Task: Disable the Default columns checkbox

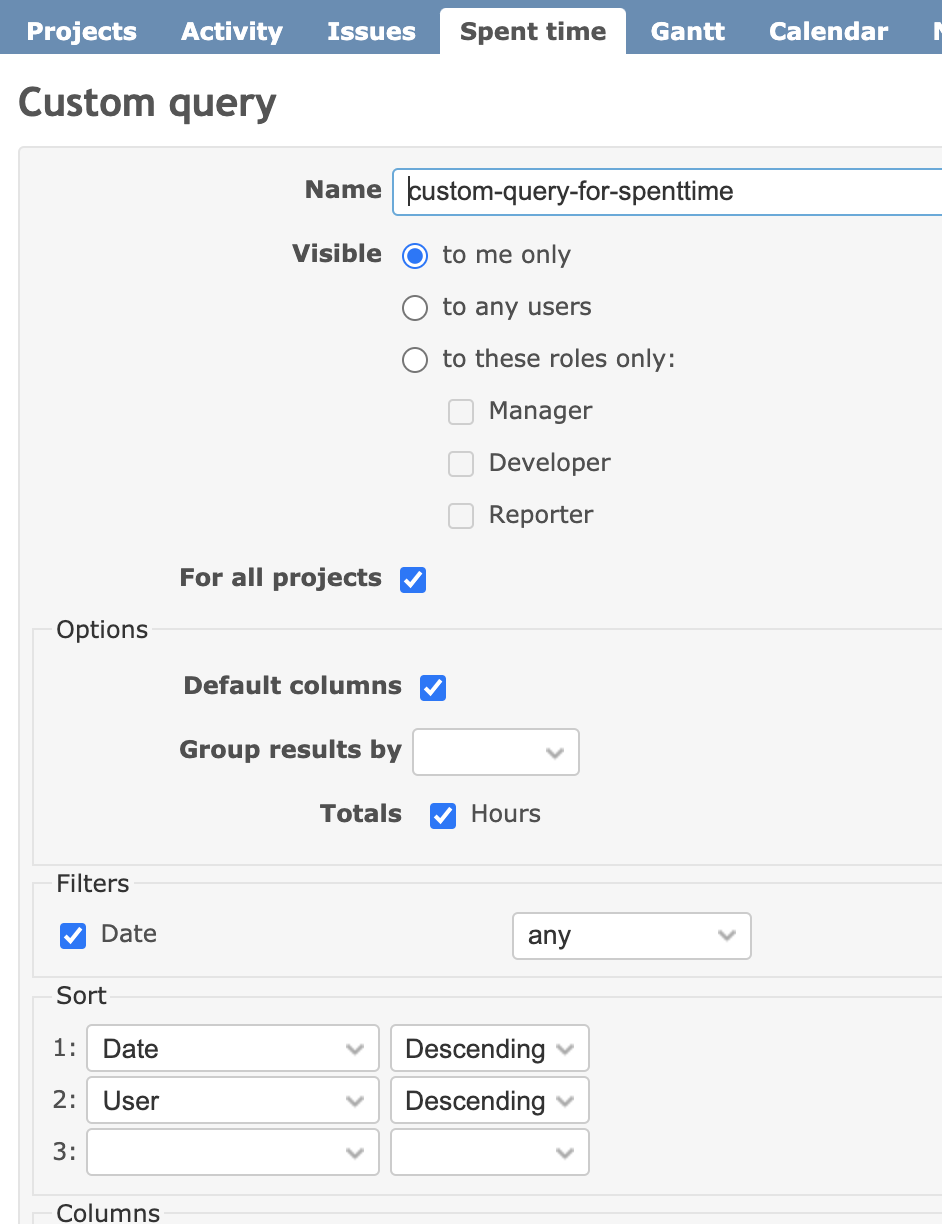Action: [433, 687]
